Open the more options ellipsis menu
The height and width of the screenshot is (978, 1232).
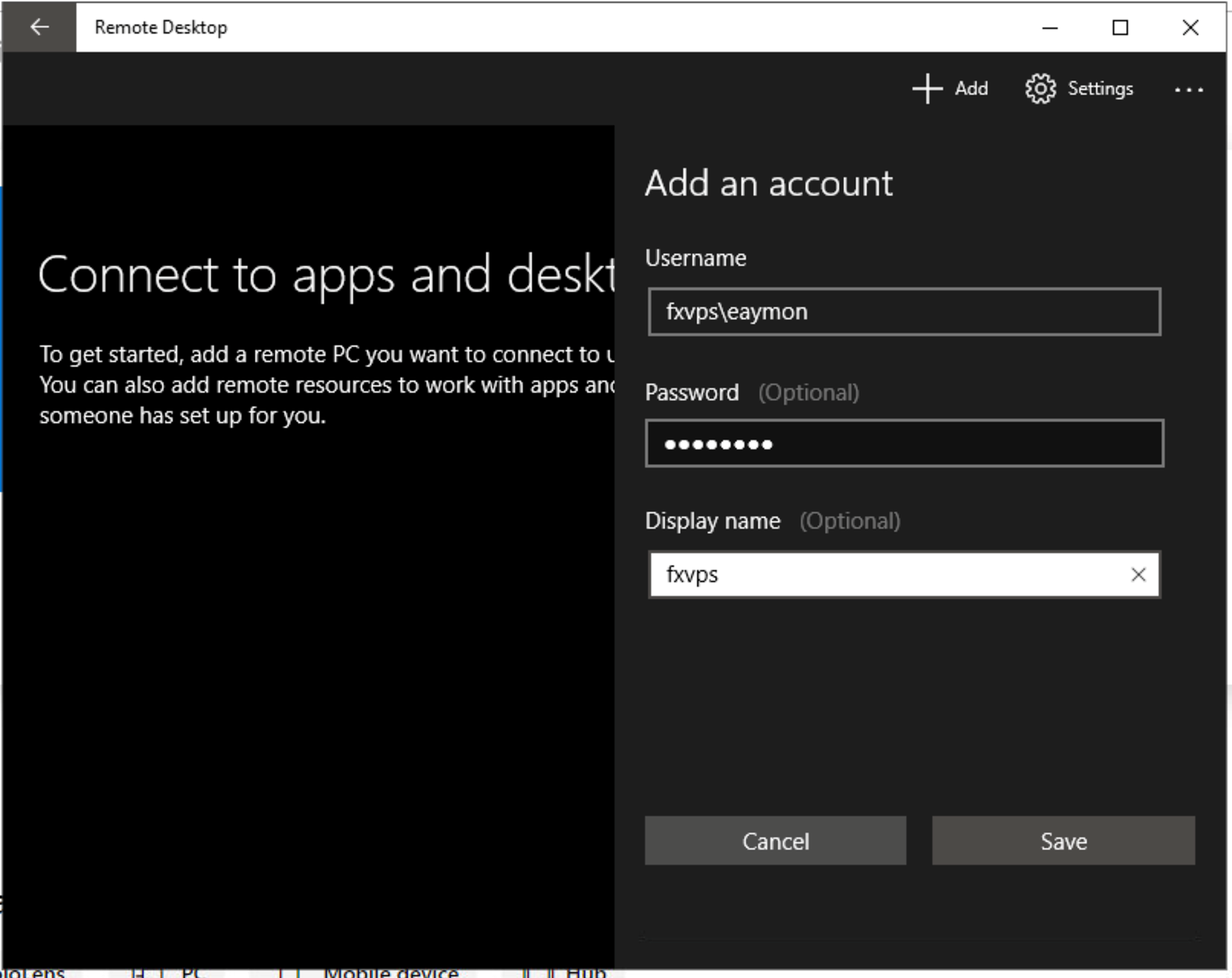pos(1188,89)
